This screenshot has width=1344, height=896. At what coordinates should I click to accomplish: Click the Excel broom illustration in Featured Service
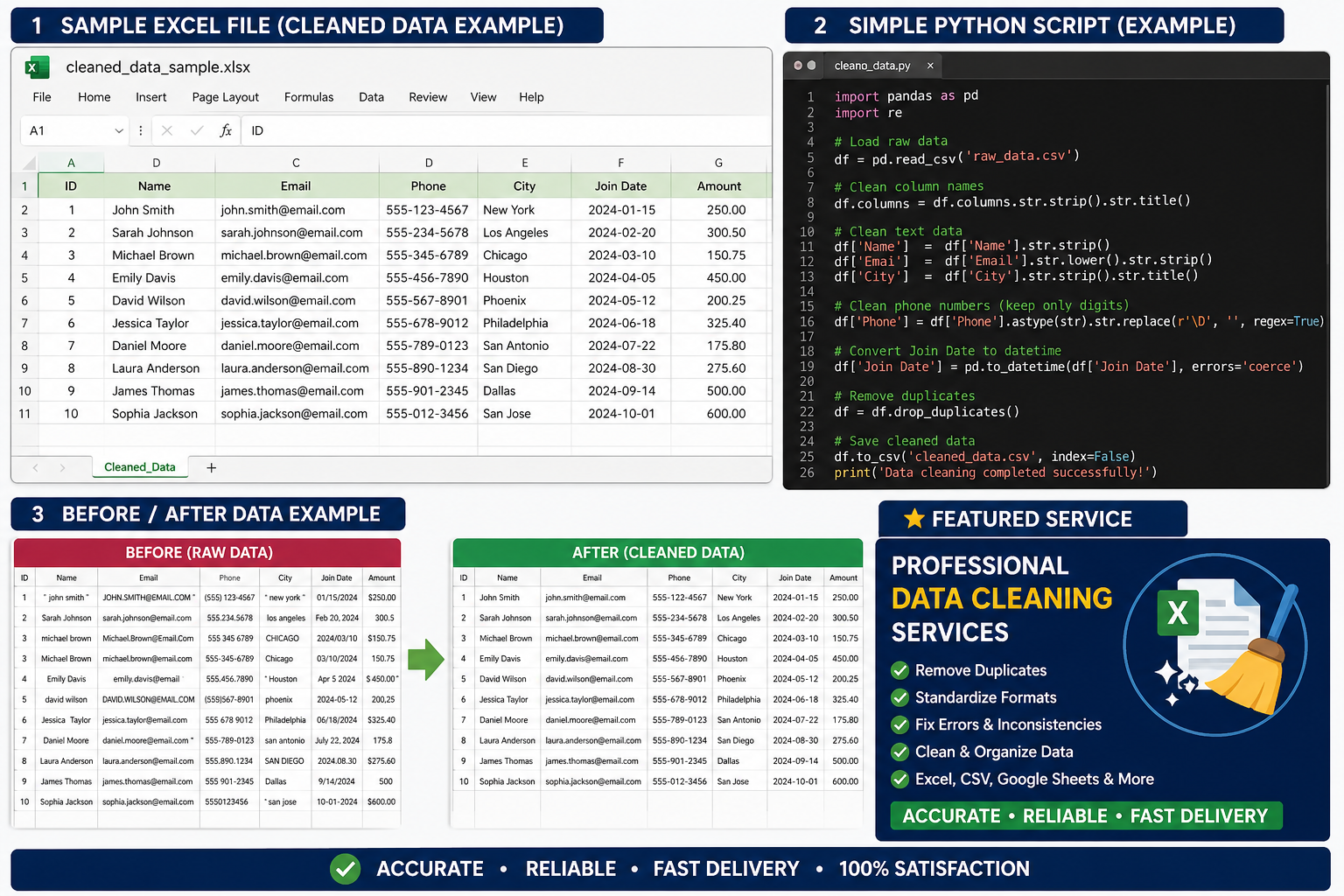(1216, 645)
